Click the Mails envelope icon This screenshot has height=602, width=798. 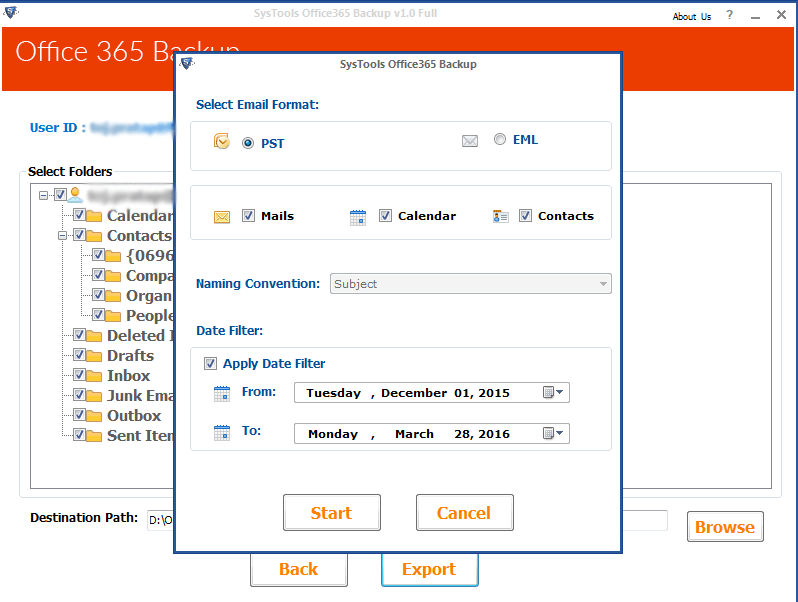(222, 217)
